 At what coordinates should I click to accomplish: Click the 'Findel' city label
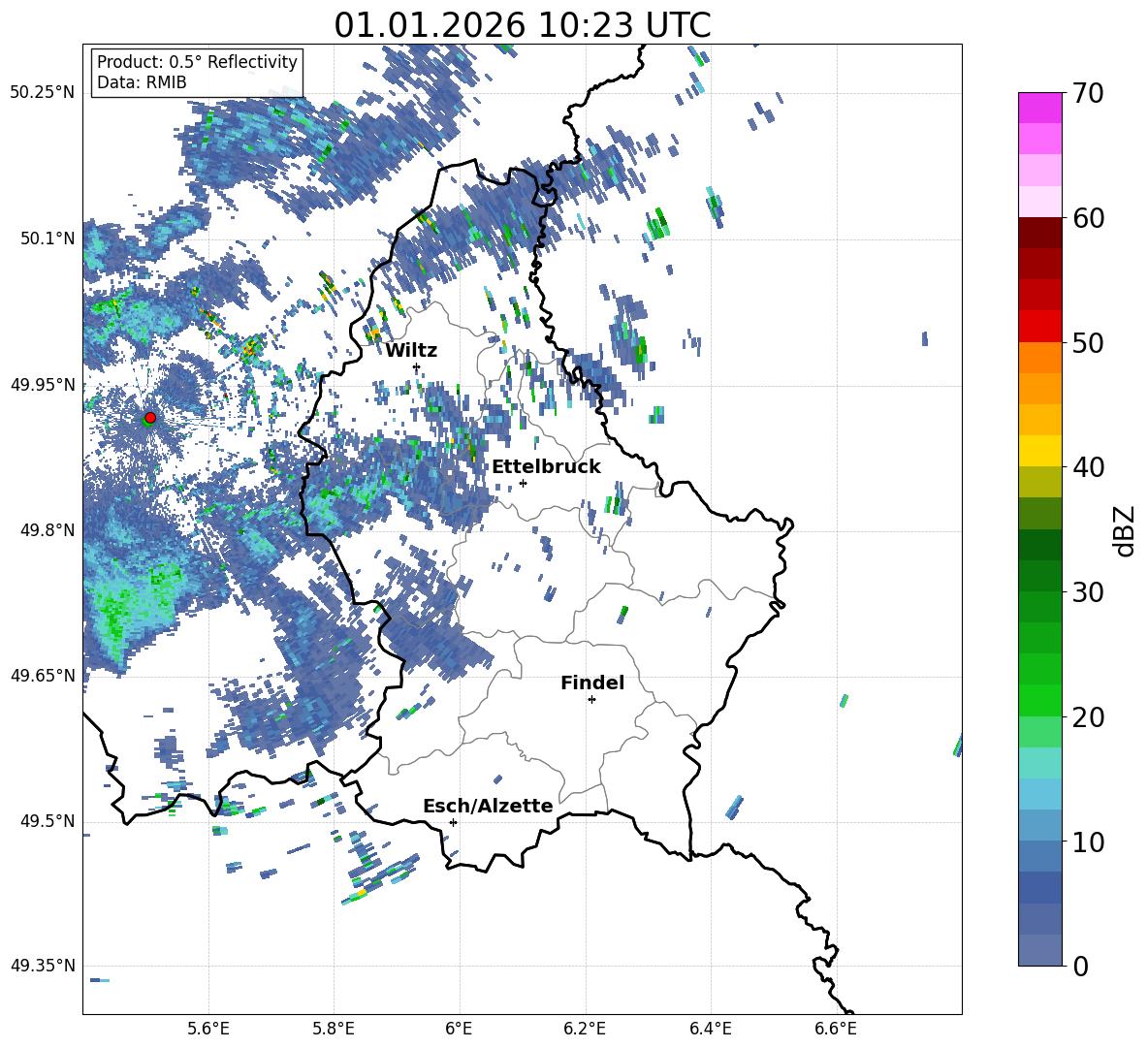click(x=592, y=683)
